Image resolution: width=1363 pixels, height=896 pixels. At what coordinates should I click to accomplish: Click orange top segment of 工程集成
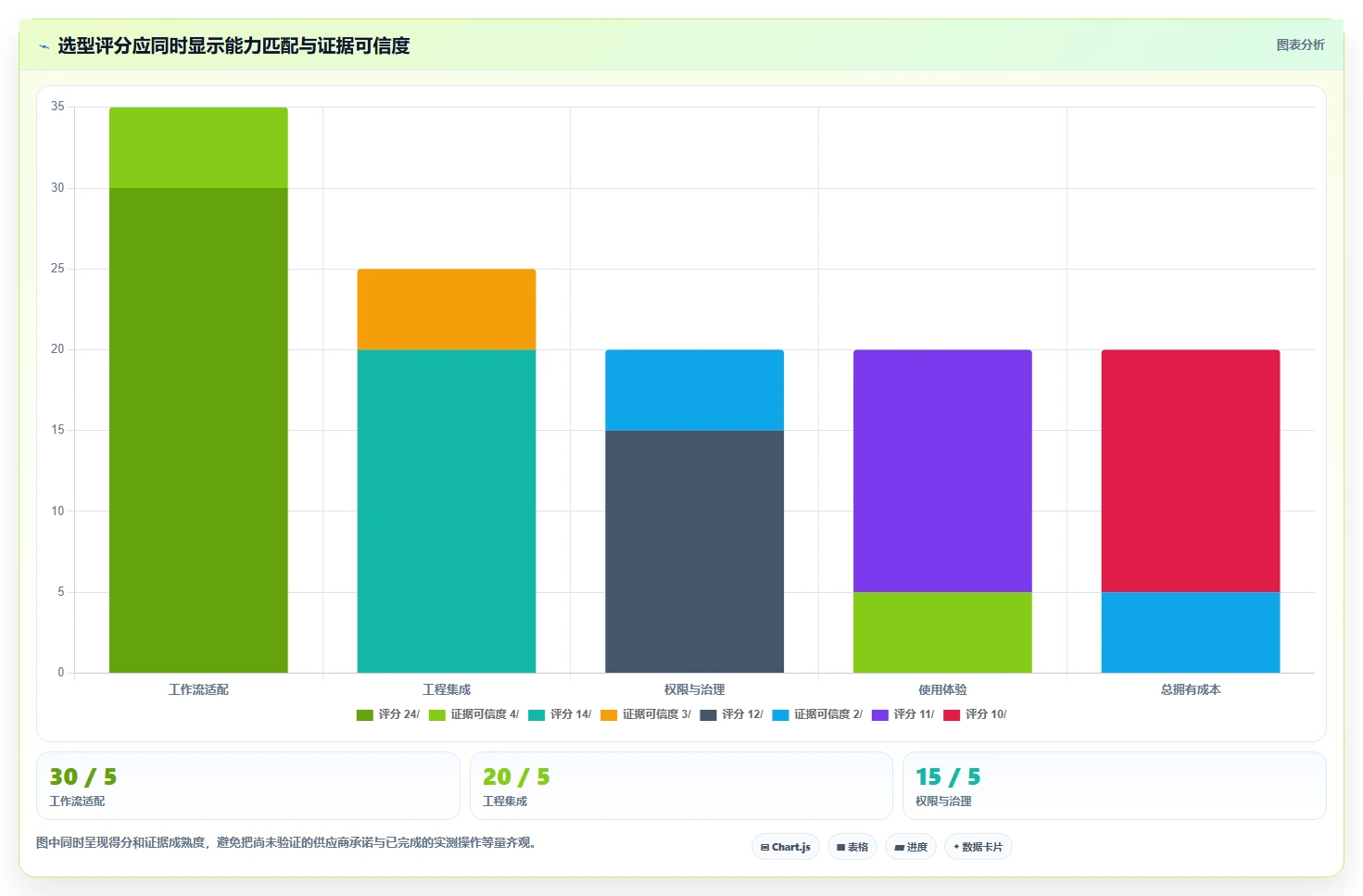point(447,309)
